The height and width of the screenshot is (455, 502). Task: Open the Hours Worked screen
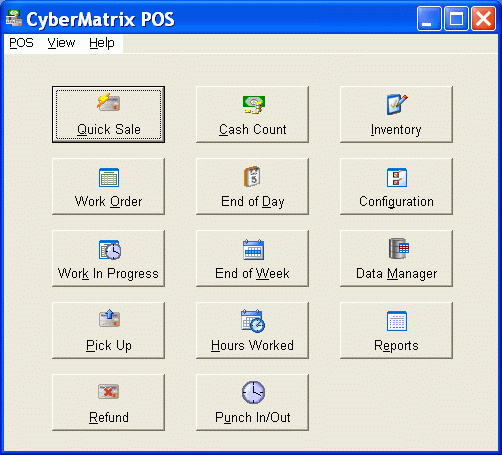pos(252,330)
